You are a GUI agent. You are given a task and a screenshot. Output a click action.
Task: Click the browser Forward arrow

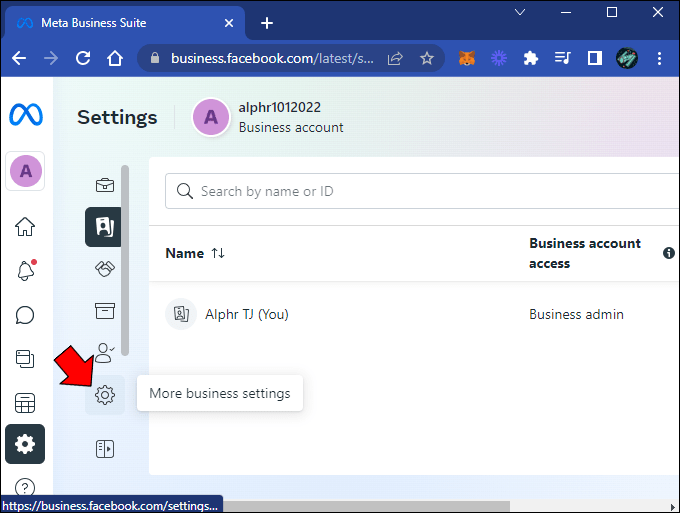pyautogui.click(x=51, y=58)
